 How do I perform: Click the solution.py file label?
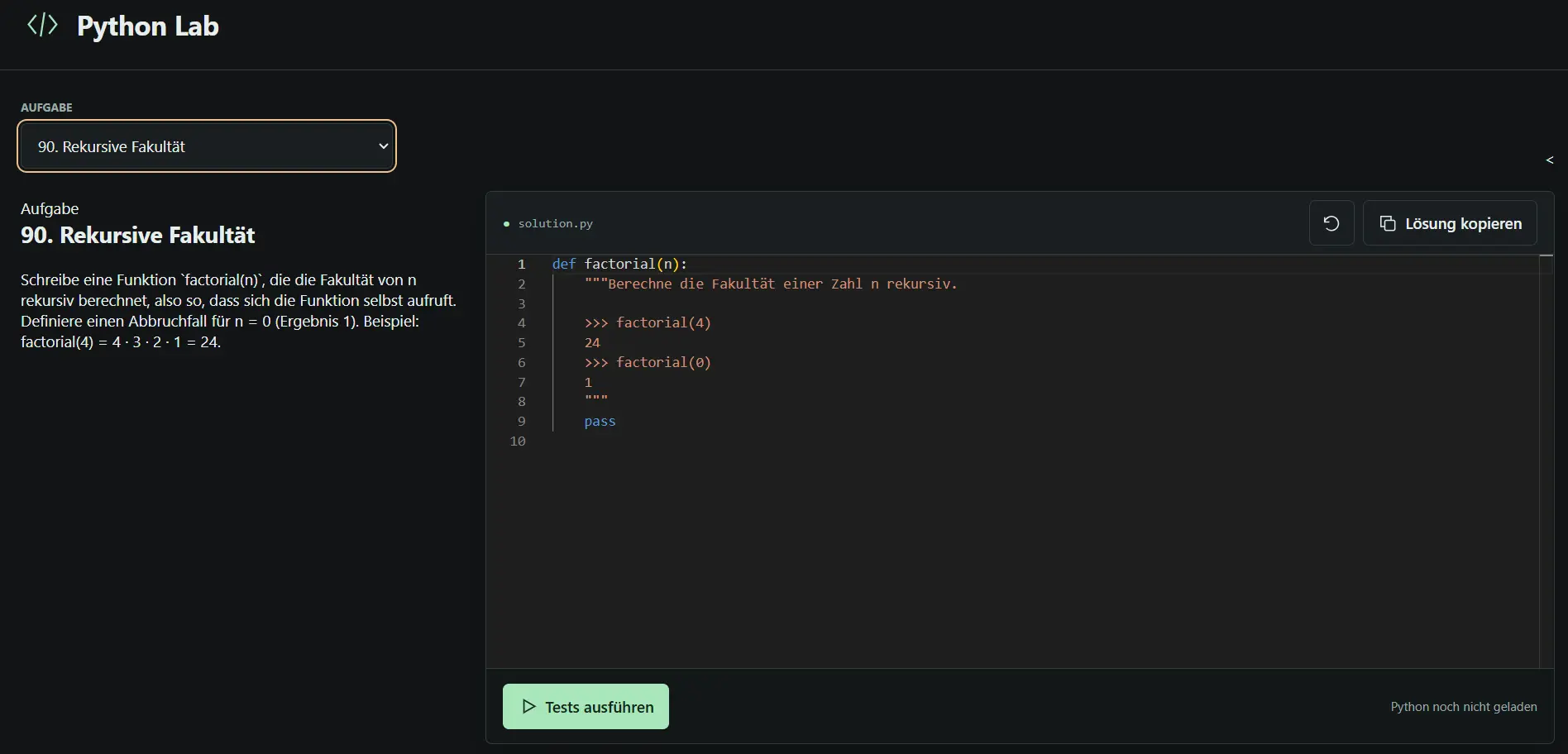[556, 223]
